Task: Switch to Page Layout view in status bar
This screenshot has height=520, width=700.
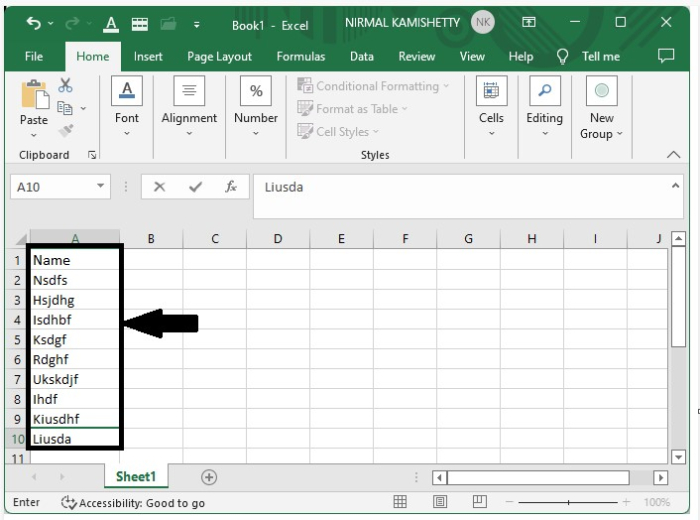Action: (x=440, y=502)
